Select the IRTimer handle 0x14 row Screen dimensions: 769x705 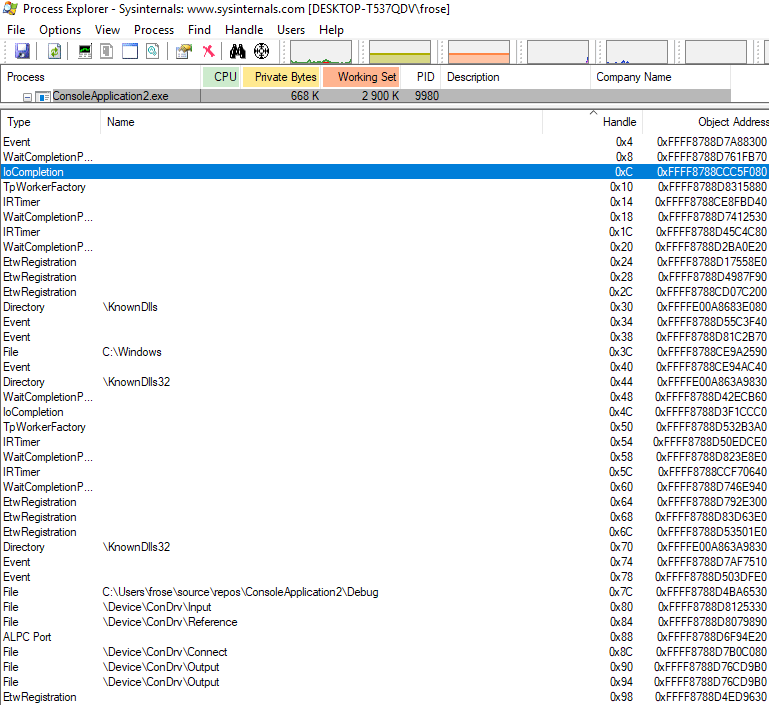pyautogui.click(x=384, y=201)
